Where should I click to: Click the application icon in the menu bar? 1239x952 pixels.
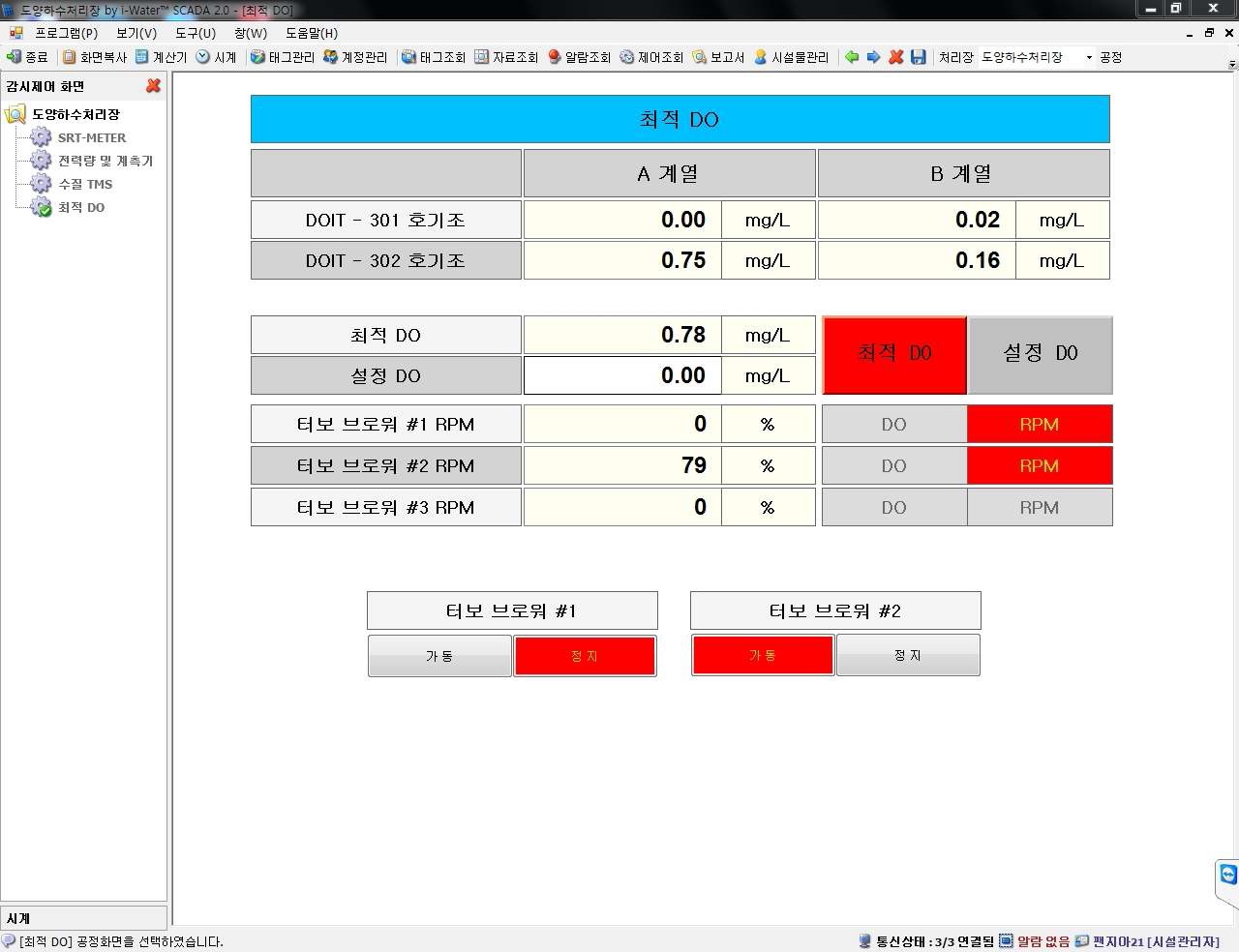pos(15,33)
